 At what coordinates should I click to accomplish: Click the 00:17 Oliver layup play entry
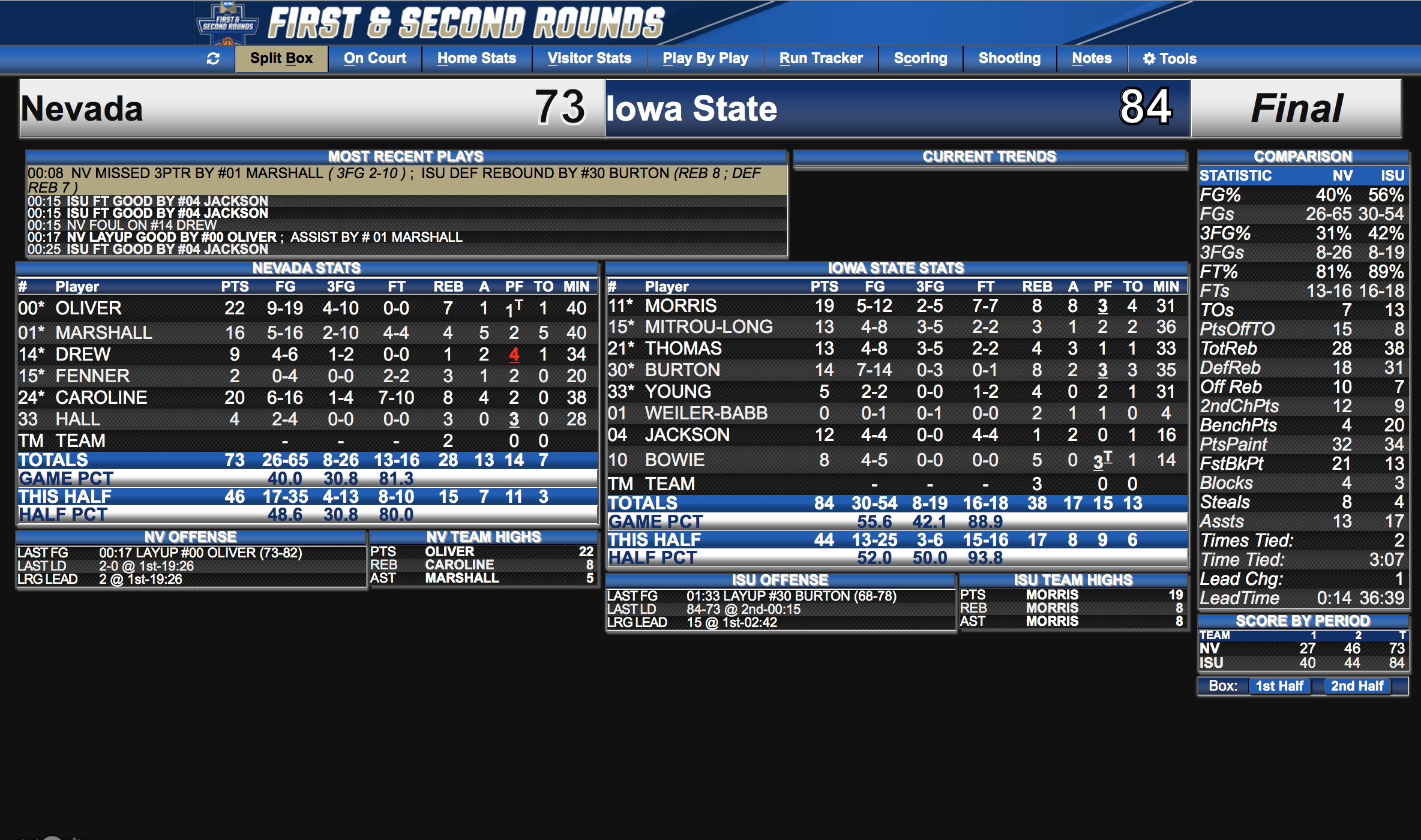(406, 238)
